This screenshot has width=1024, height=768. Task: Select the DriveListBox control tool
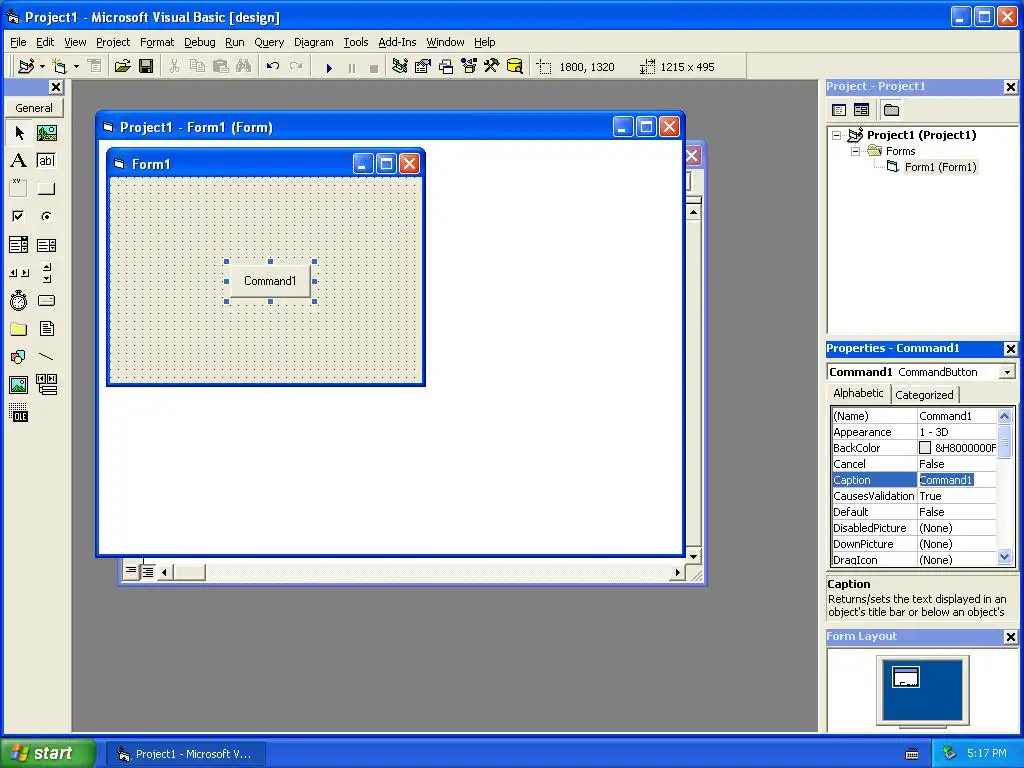[x=46, y=300]
